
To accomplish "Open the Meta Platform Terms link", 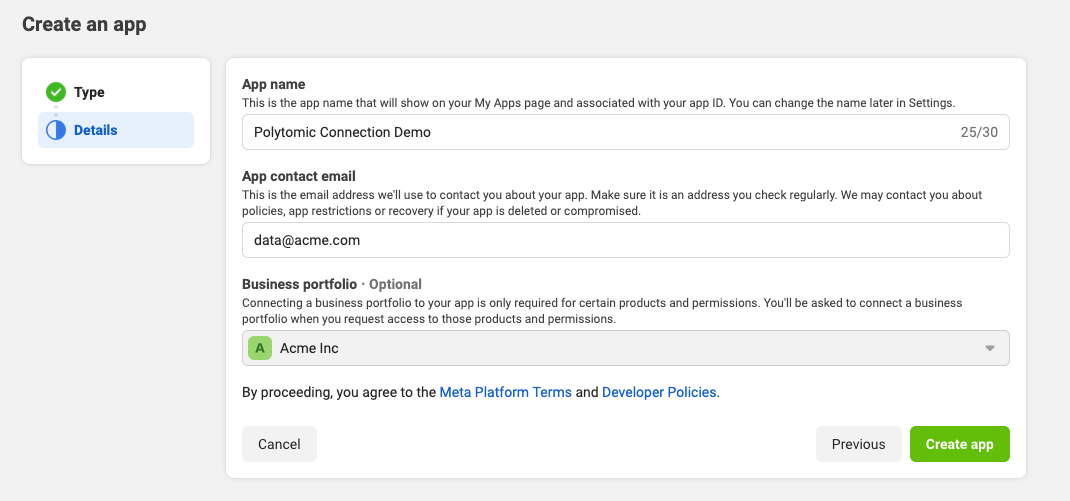I will point(506,392).
